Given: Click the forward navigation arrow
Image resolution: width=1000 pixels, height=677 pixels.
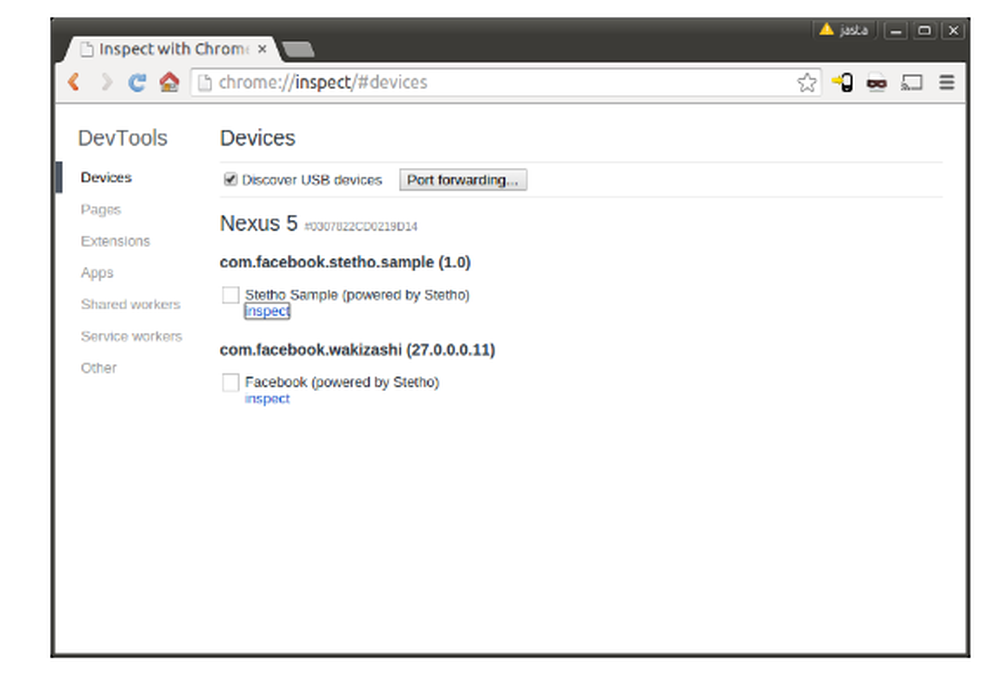Looking at the screenshot, I should coord(106,82).
